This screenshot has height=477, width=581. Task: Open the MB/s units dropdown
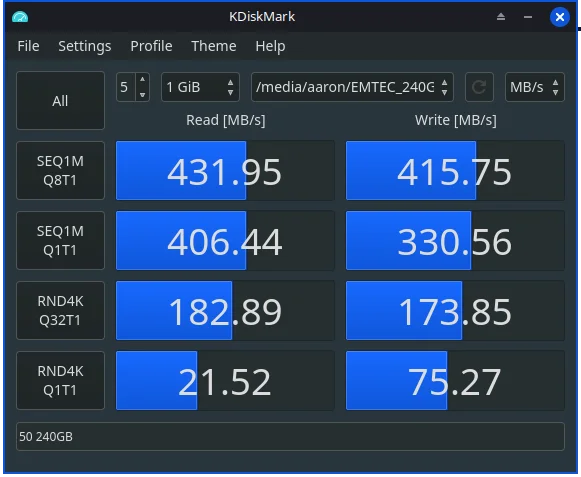point(535,87)
